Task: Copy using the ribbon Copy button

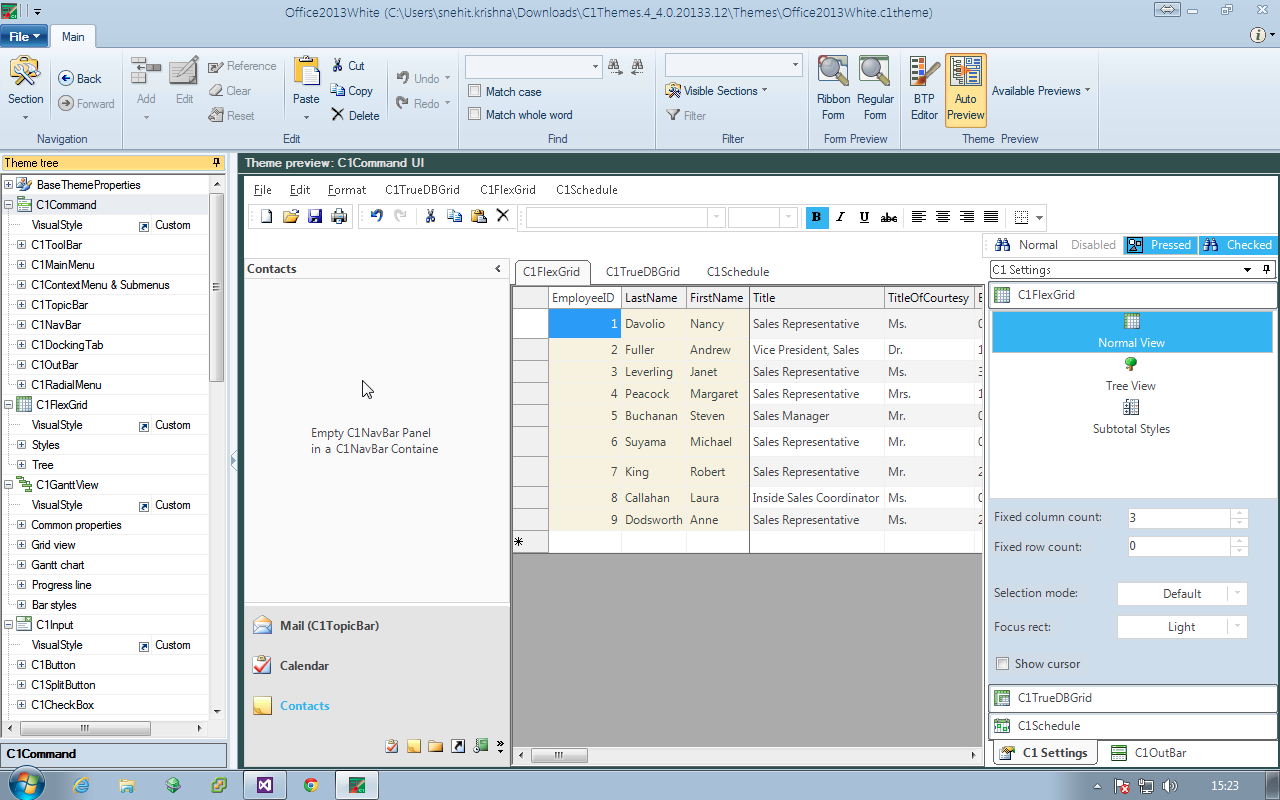Action: [352, 91]
